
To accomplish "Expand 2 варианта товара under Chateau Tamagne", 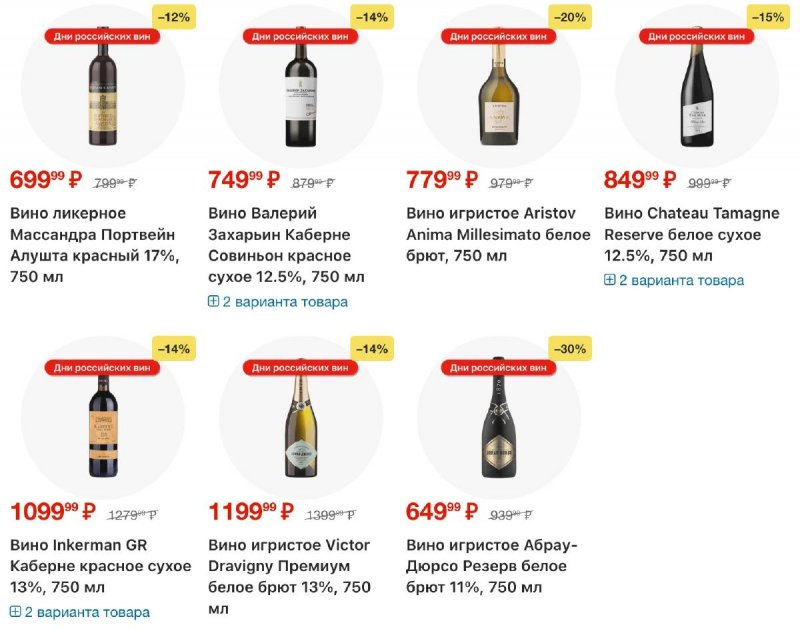I will tap(674, 280).
